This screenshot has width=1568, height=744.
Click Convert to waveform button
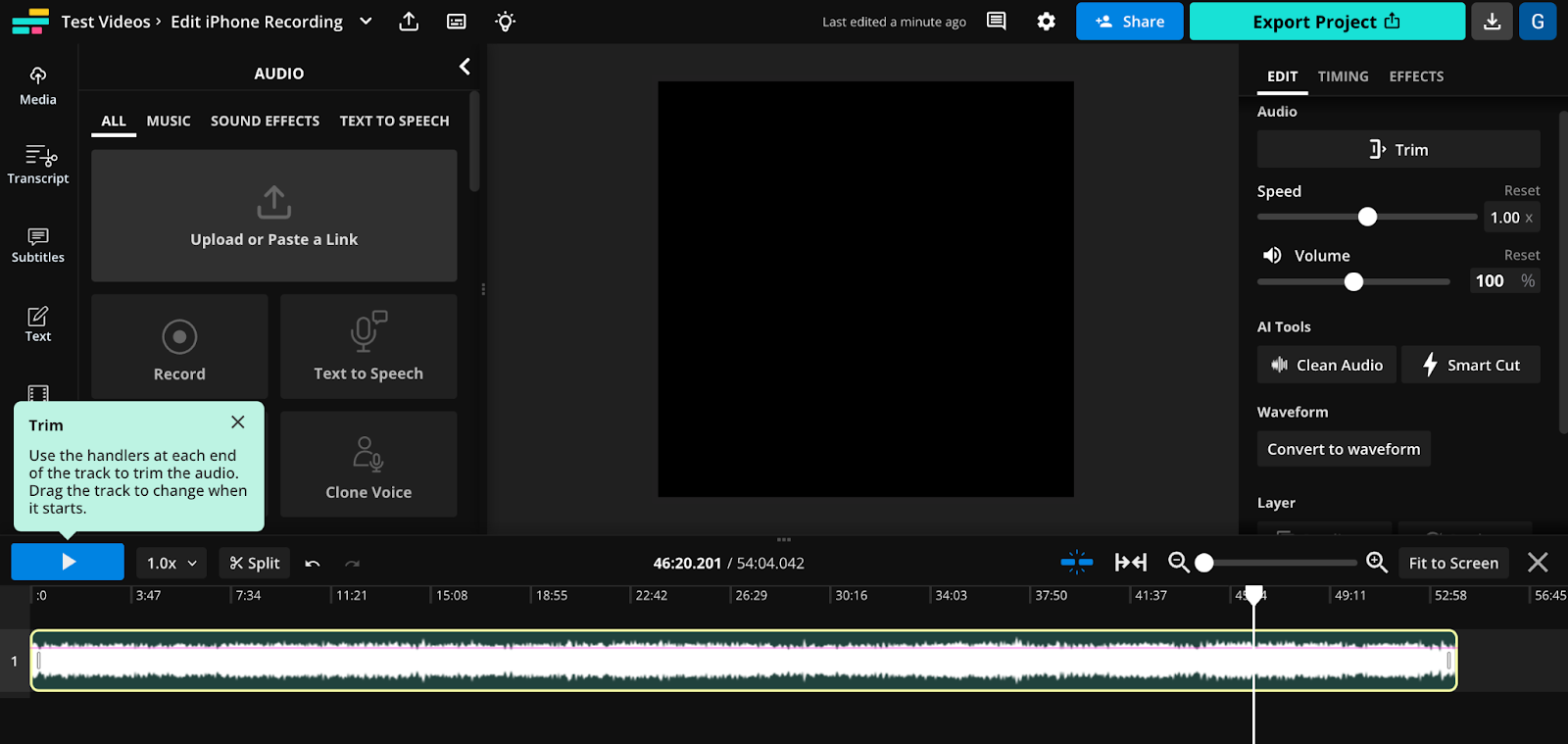coord(1343,449)
